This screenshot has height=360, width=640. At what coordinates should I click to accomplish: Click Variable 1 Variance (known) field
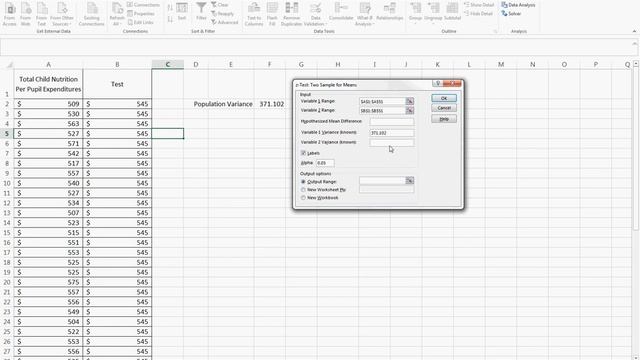[x=391, y=133]
